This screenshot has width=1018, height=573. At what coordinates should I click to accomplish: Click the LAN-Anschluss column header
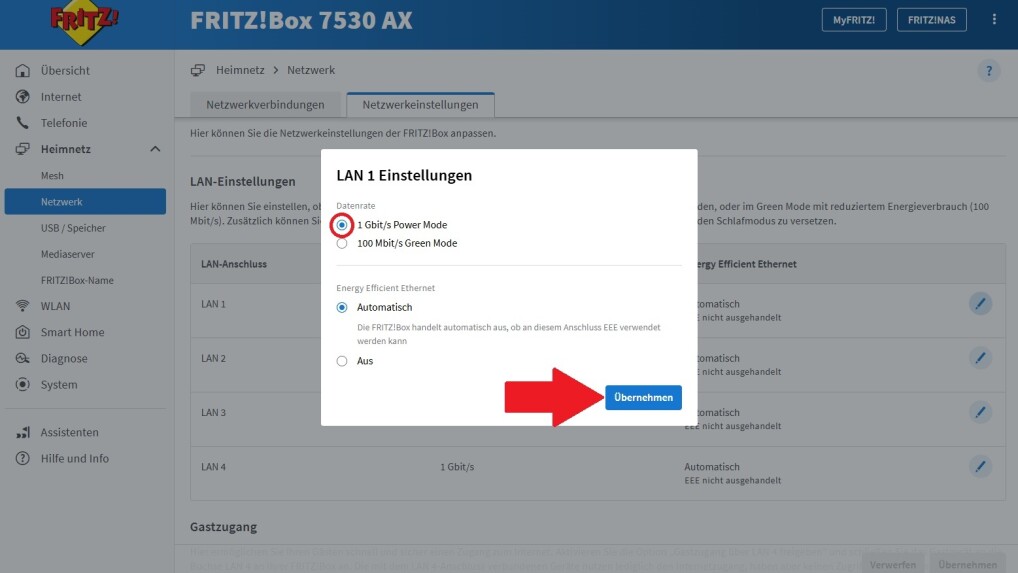click(x=234, y=264)
